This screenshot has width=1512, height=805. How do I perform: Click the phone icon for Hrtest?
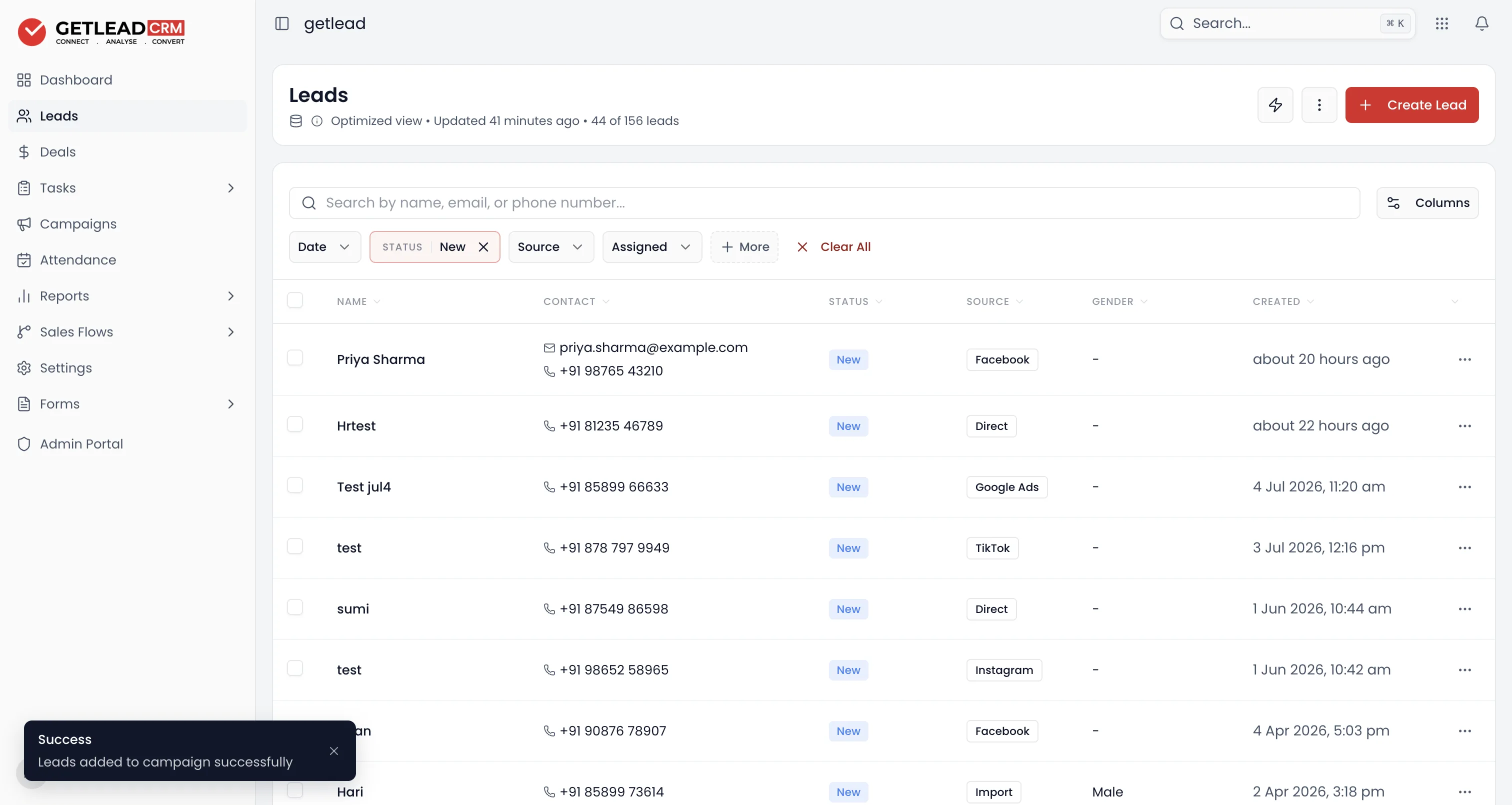549,426
